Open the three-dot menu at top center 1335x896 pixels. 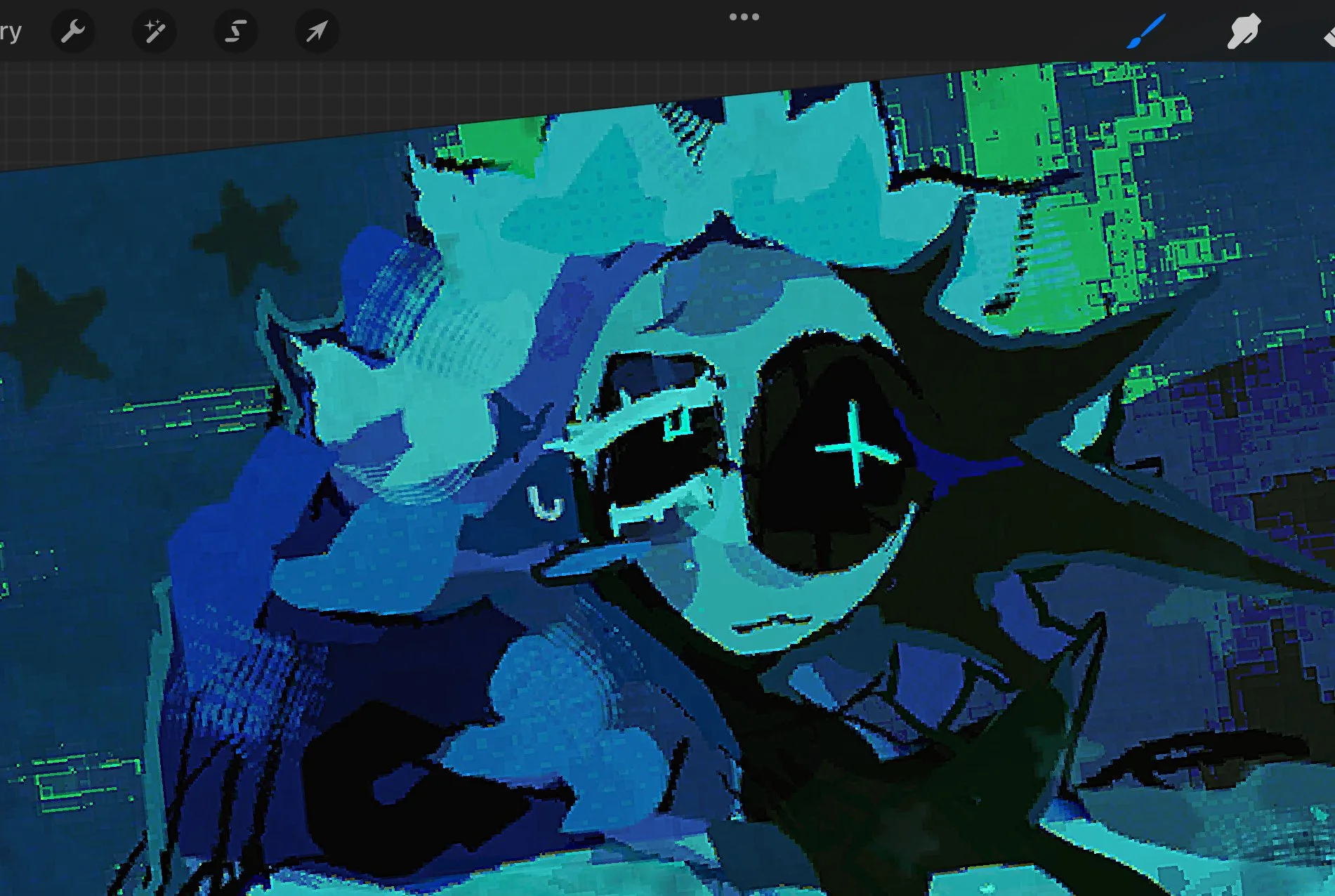tap(744, 17)
